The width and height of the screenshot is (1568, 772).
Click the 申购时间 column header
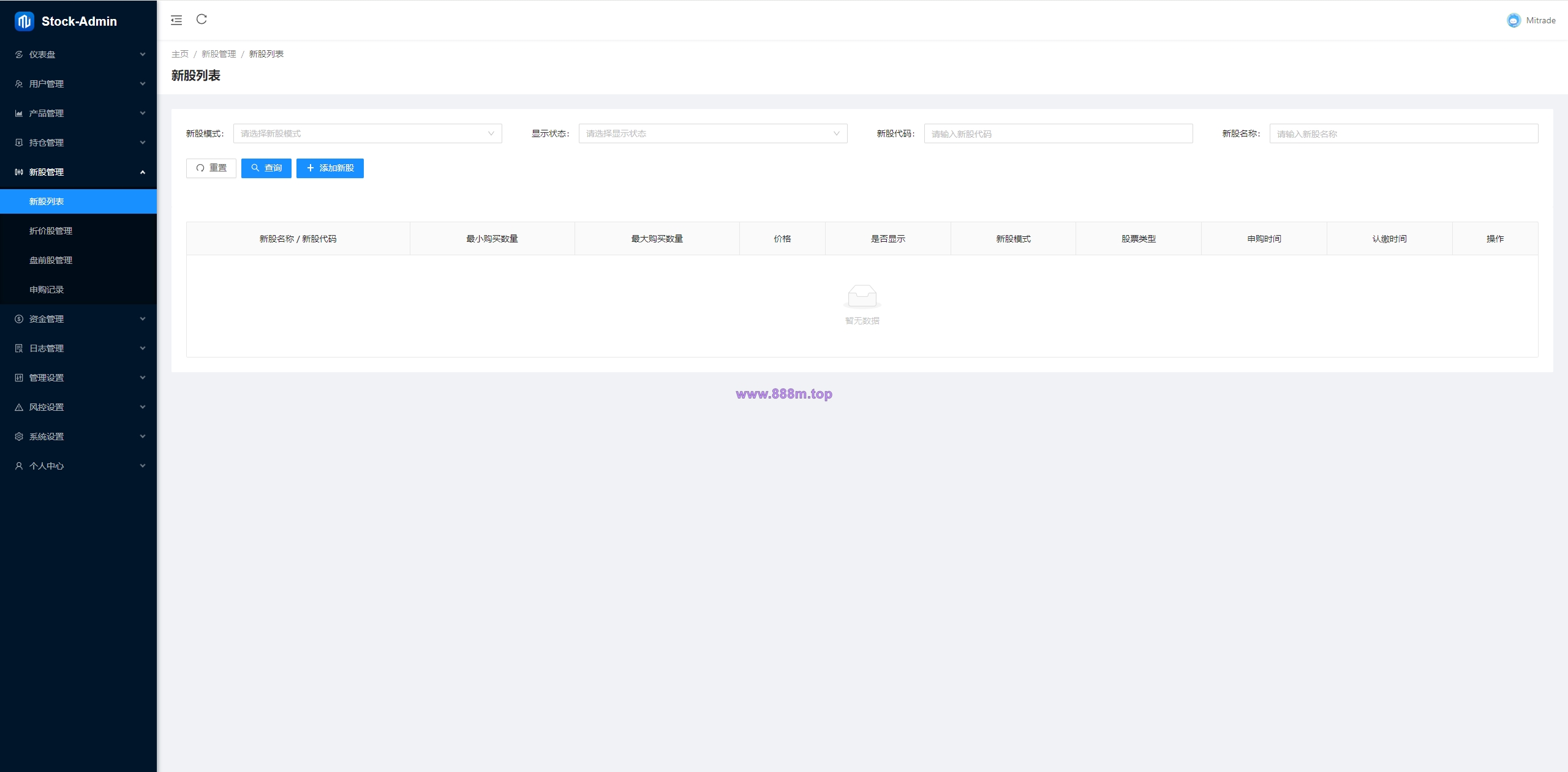(x=1264, y=239)
